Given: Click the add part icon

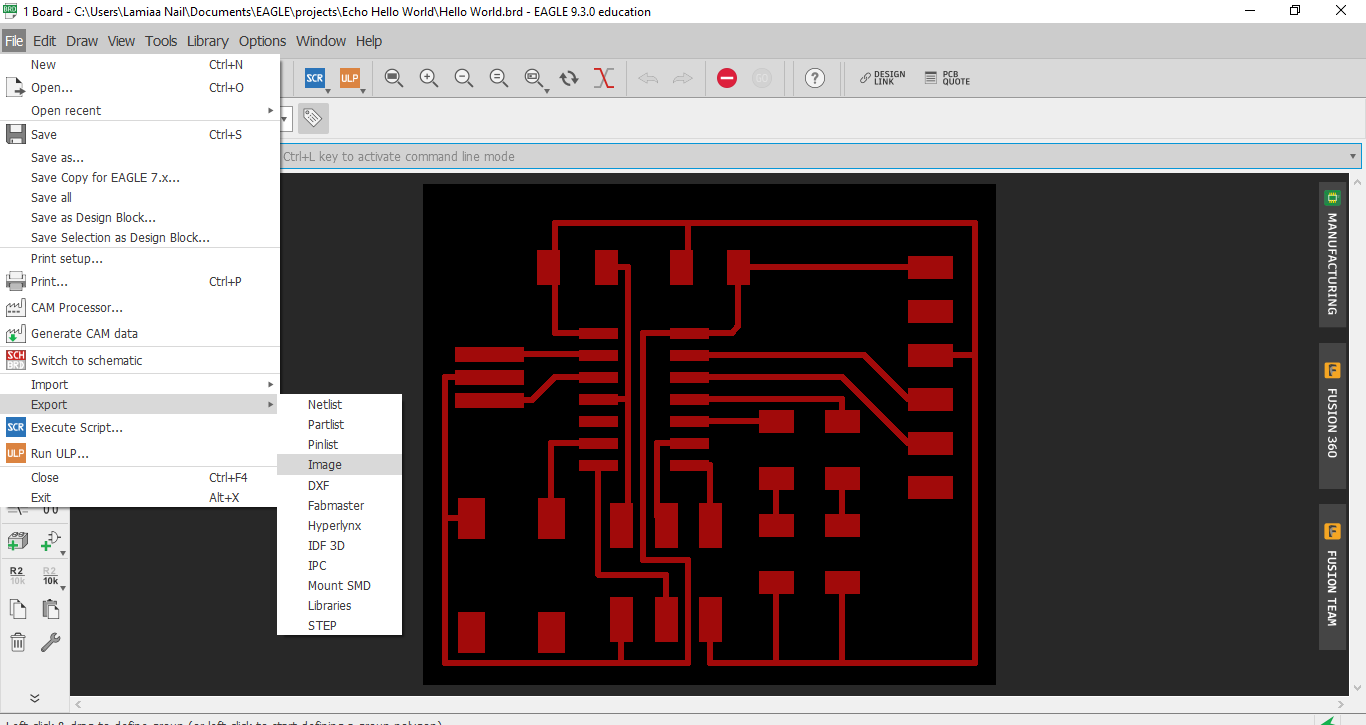Looking at the screenshot, I should coord(17,541).
